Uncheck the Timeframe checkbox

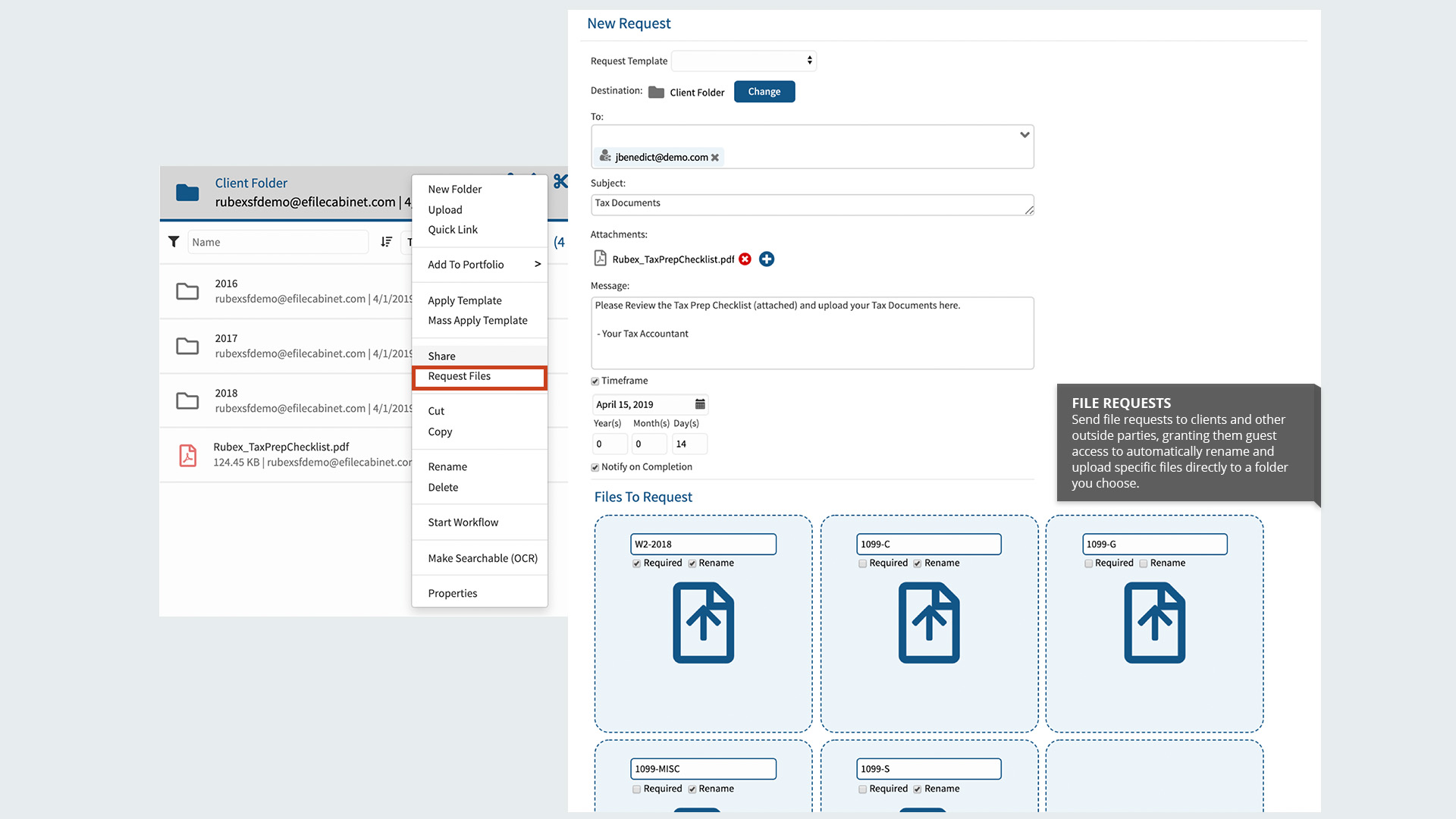pos(595,381)
